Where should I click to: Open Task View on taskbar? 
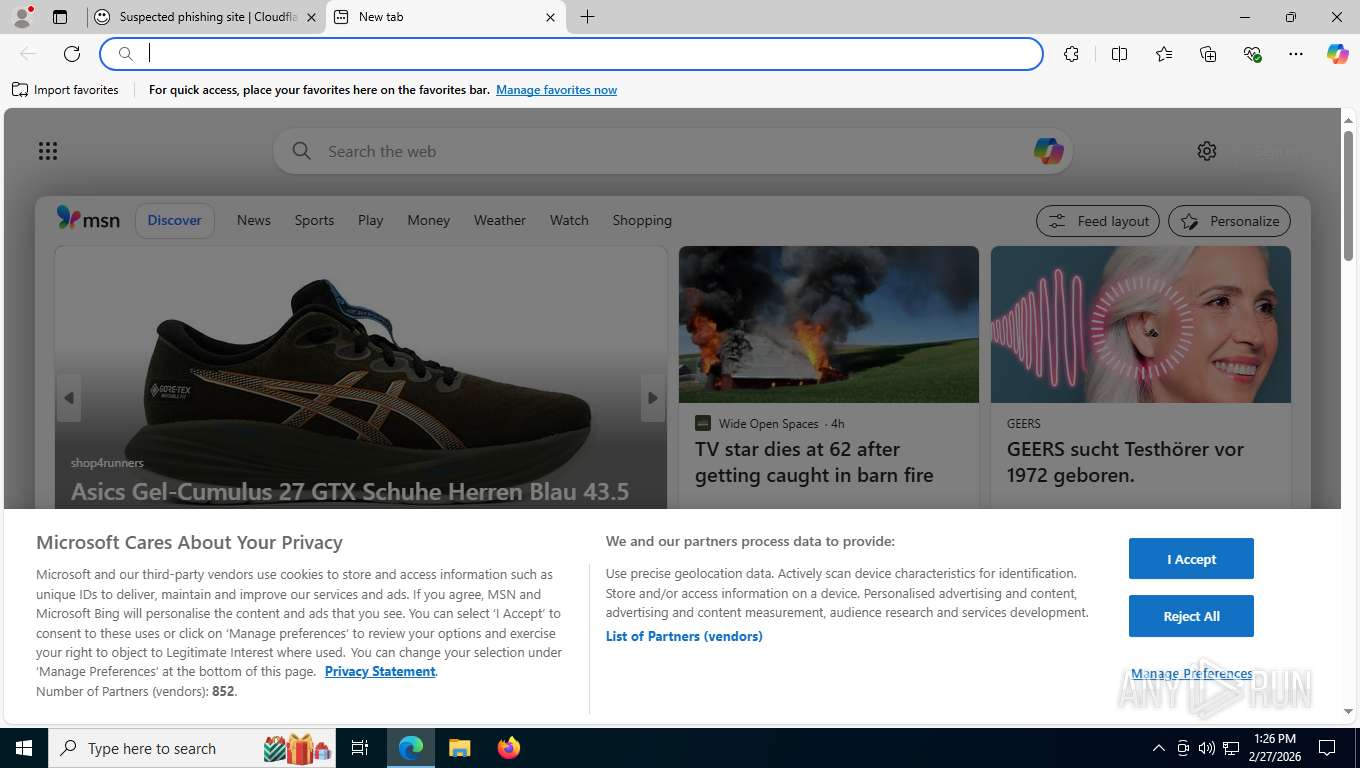point(360,748)
